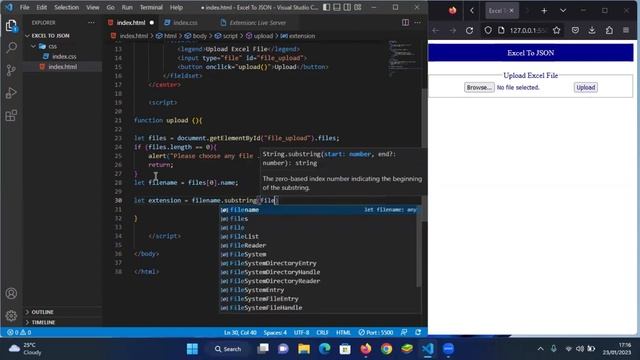Open Windows Start menu
This screenshot has width=640, height=360.
(192, 349)
